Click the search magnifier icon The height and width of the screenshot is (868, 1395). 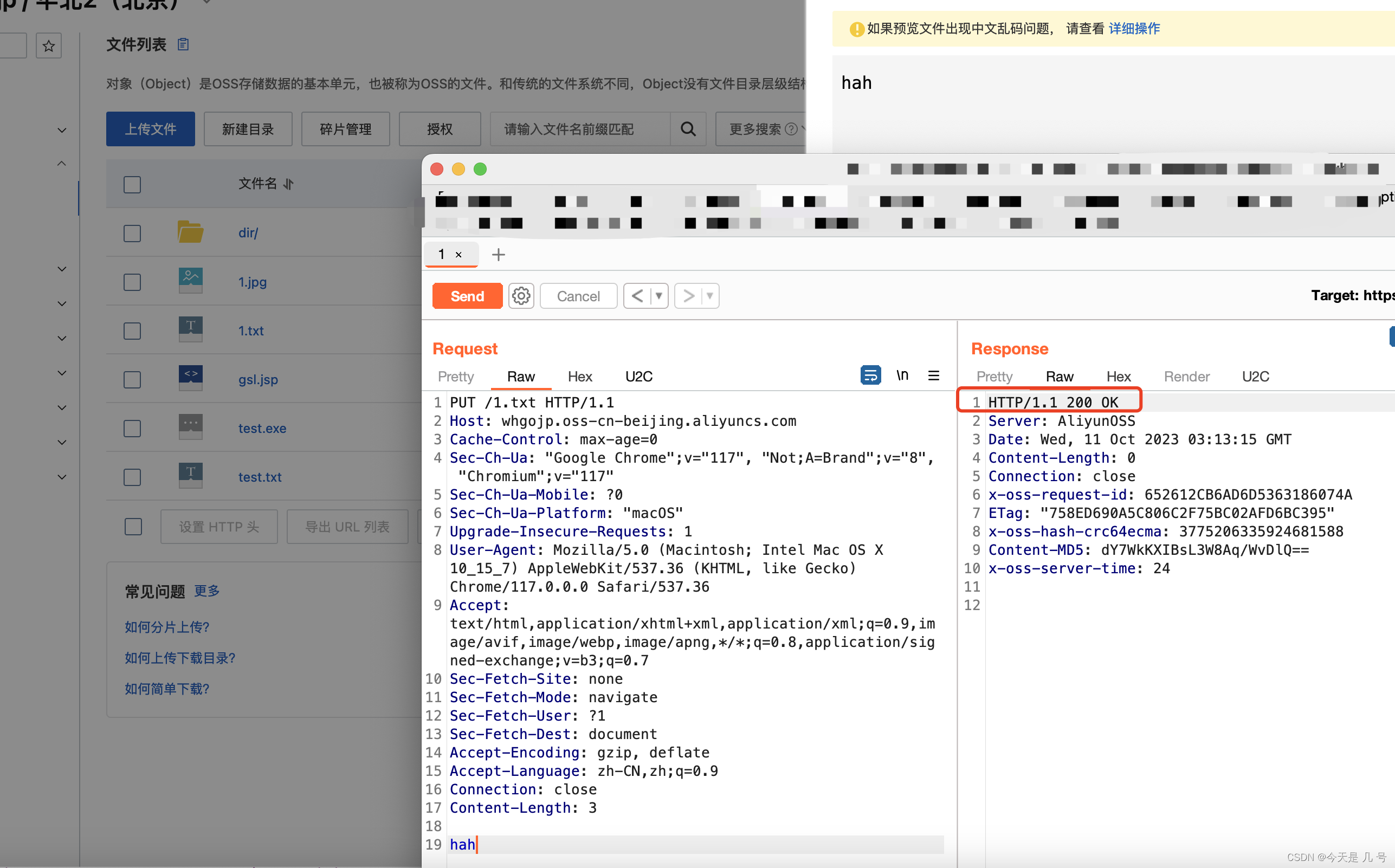tap(688, 129)
